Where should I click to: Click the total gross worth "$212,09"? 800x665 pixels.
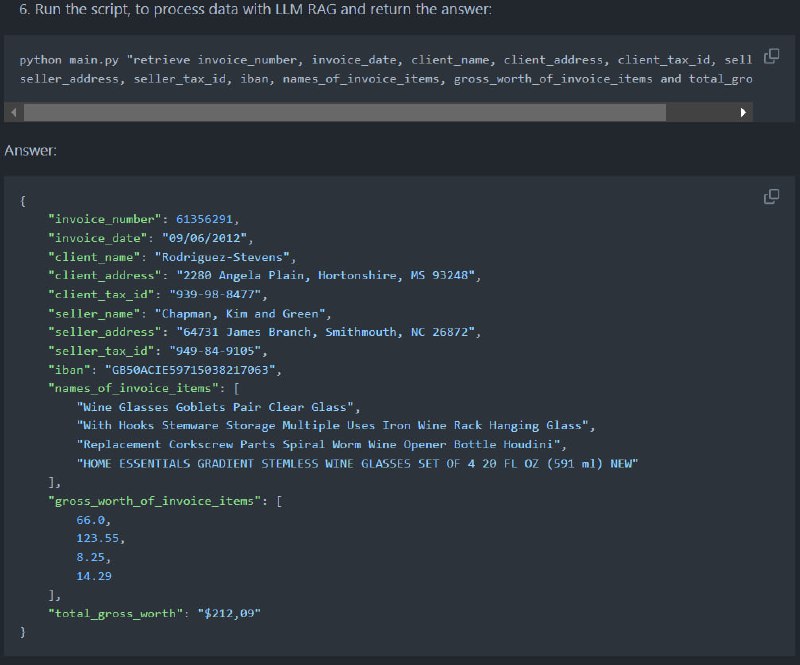click(x=229, y=613)
